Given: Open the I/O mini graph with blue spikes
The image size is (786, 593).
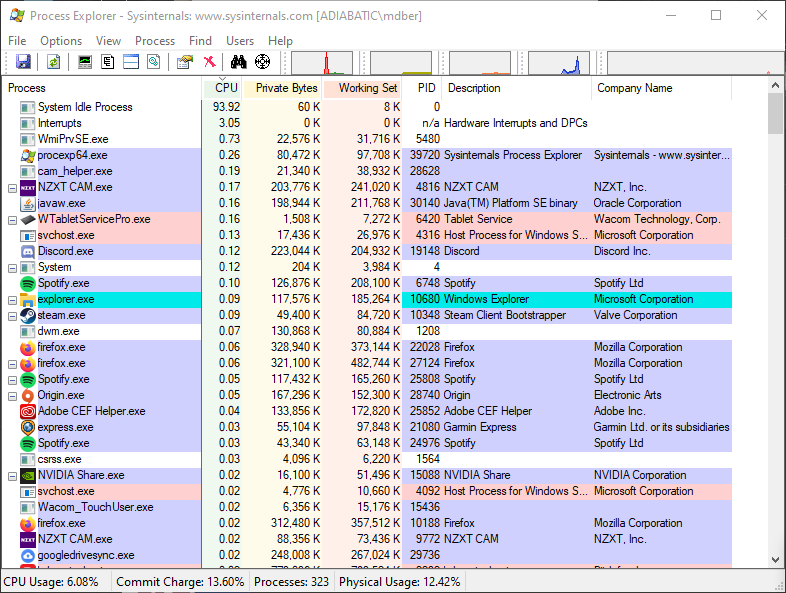Looking at the screenshot, I should click(558, 63).
